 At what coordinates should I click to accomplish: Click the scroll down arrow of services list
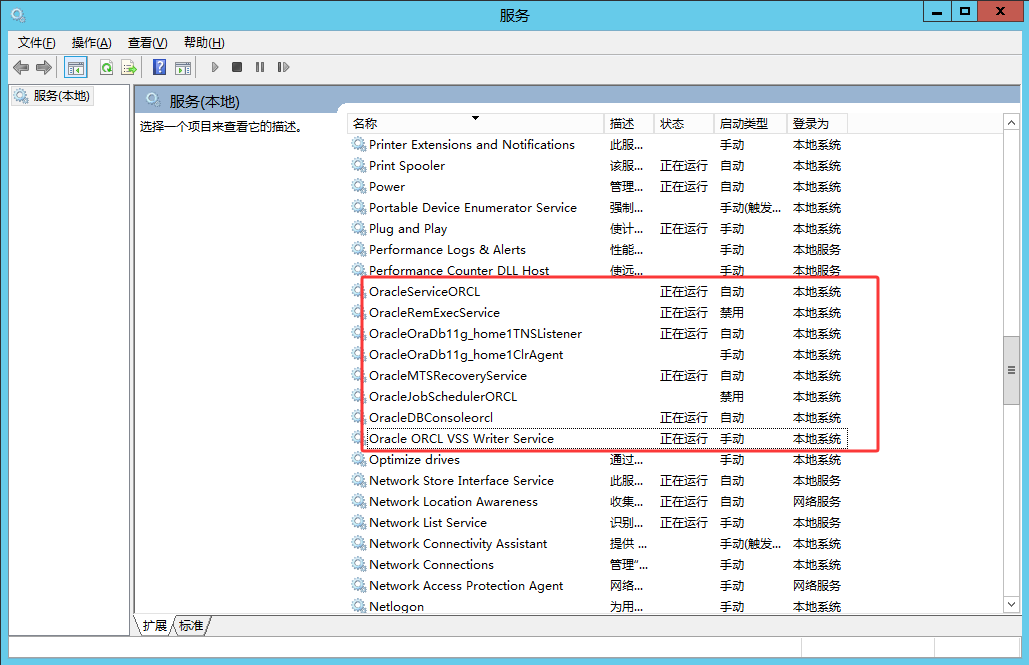pos(1011,605)
